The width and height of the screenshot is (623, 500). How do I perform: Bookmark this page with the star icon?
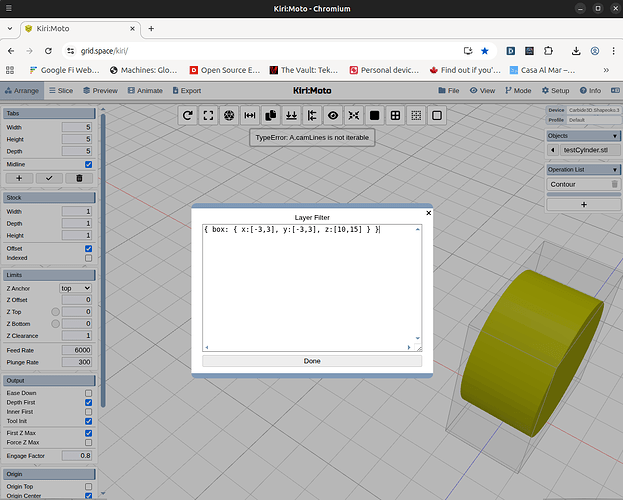(485, 50)
